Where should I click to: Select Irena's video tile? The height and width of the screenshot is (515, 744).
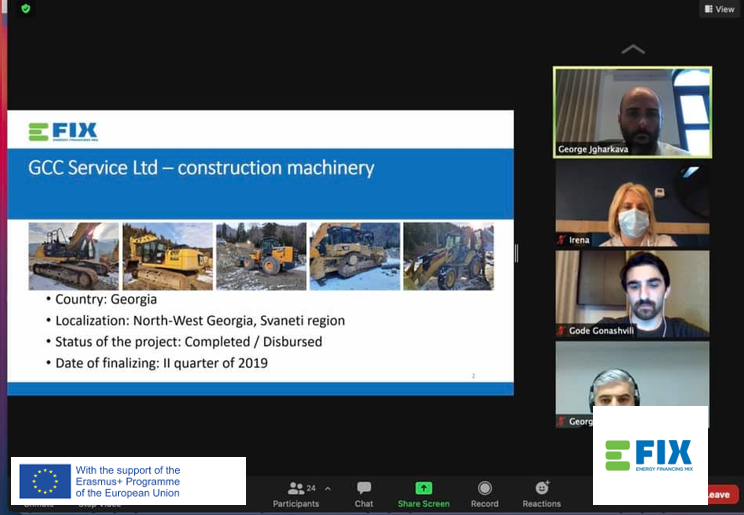(x=632, y=204)
